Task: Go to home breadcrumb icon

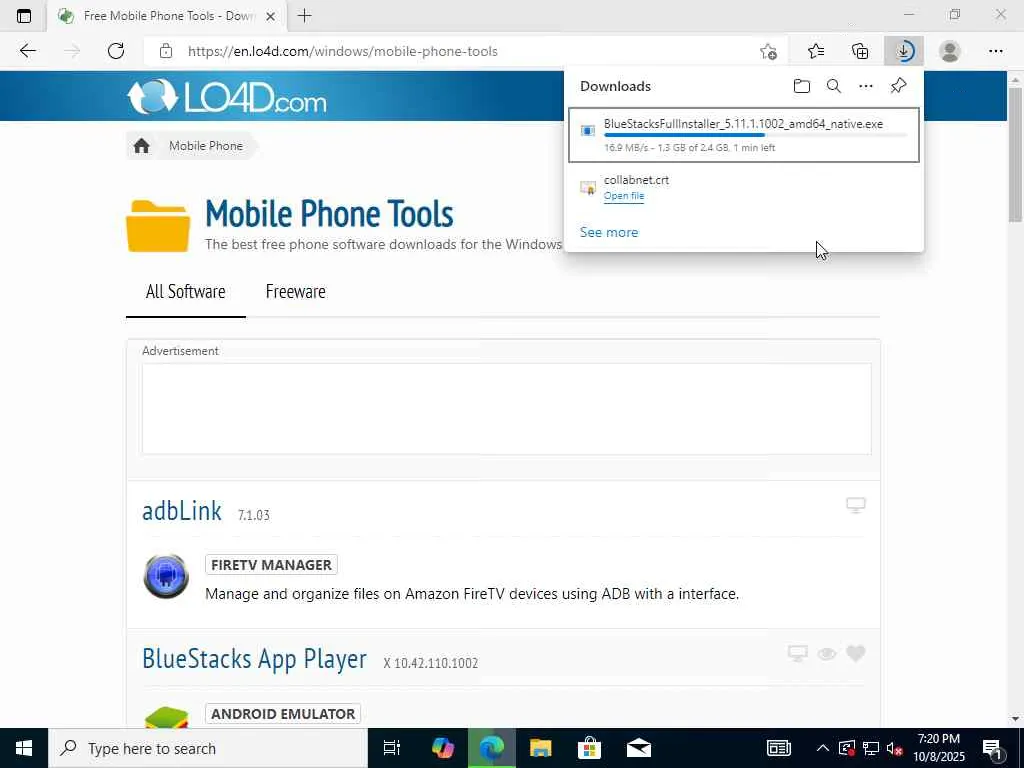Action: pyautogui.click(x=141, y=146)
